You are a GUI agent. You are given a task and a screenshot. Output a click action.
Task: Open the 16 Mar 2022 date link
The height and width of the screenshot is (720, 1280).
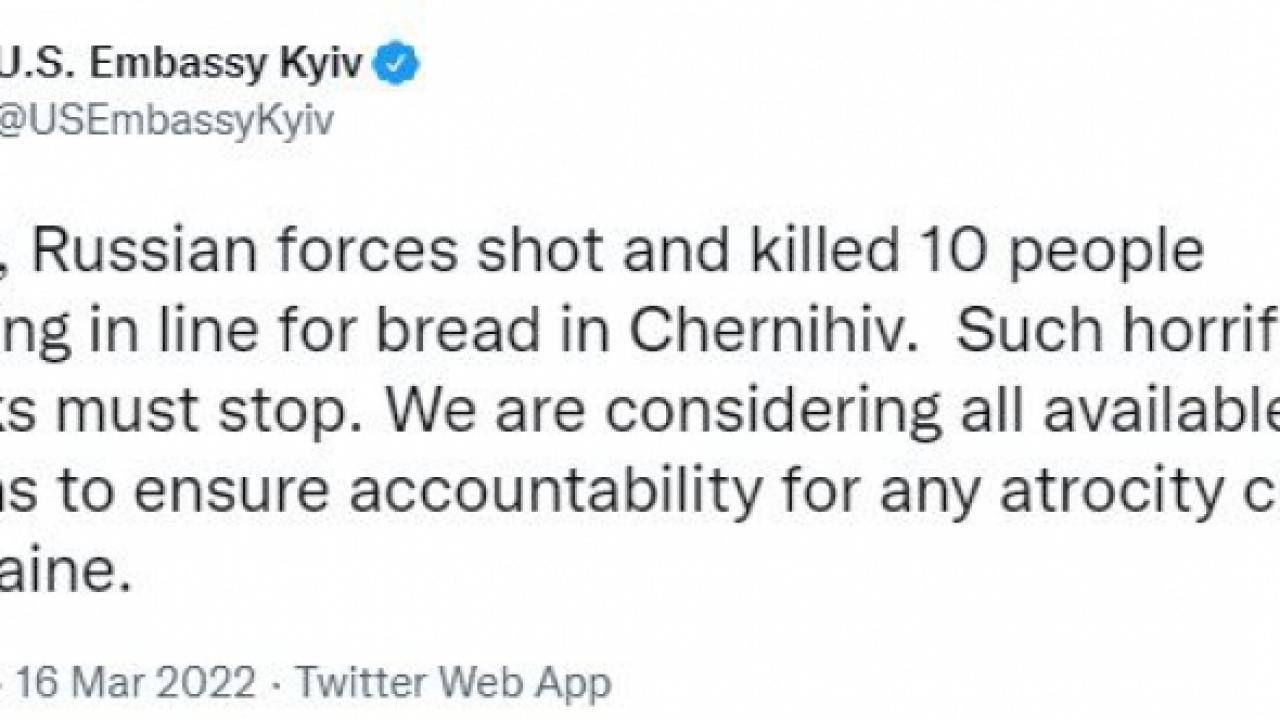click(x=135, y=683)
